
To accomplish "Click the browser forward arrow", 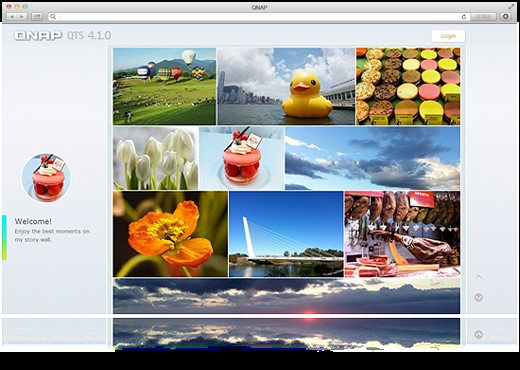I will [x=22, y=16].
